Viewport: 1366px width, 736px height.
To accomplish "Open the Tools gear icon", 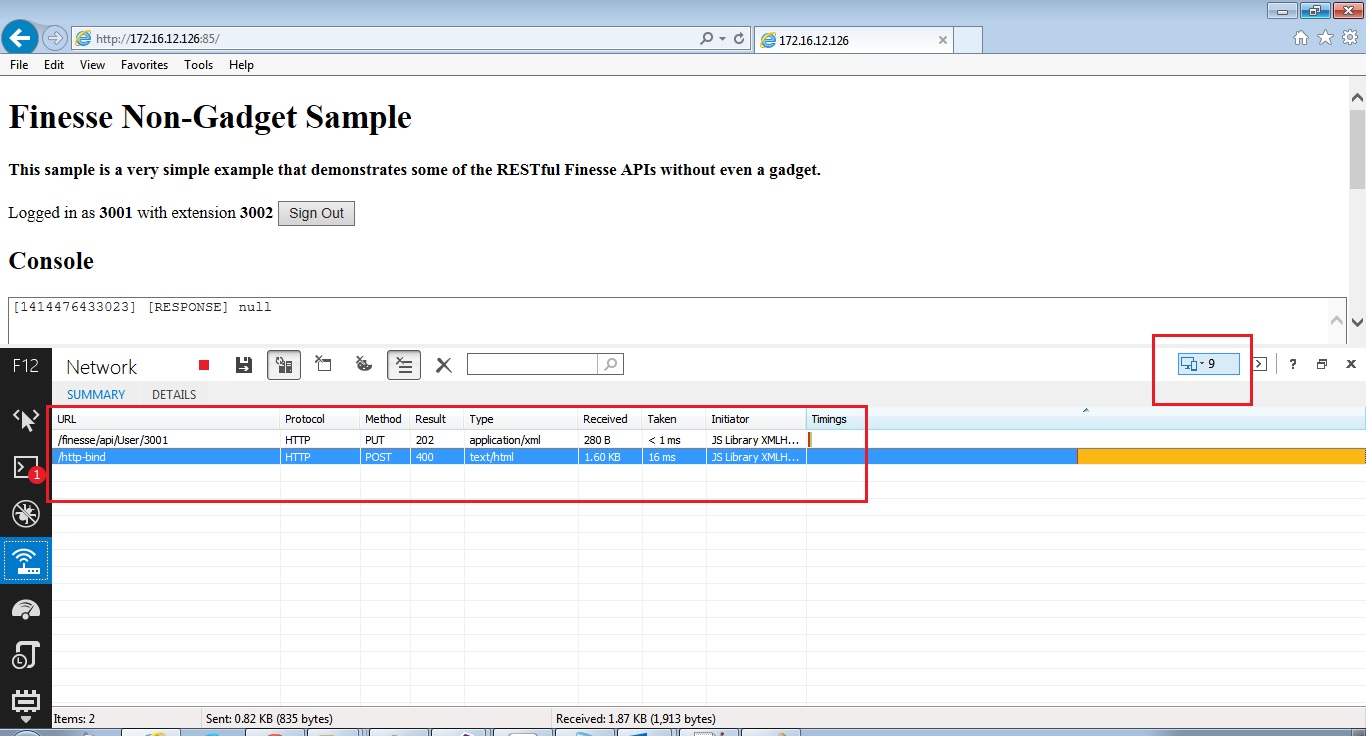I will [x=1350, y=38].
